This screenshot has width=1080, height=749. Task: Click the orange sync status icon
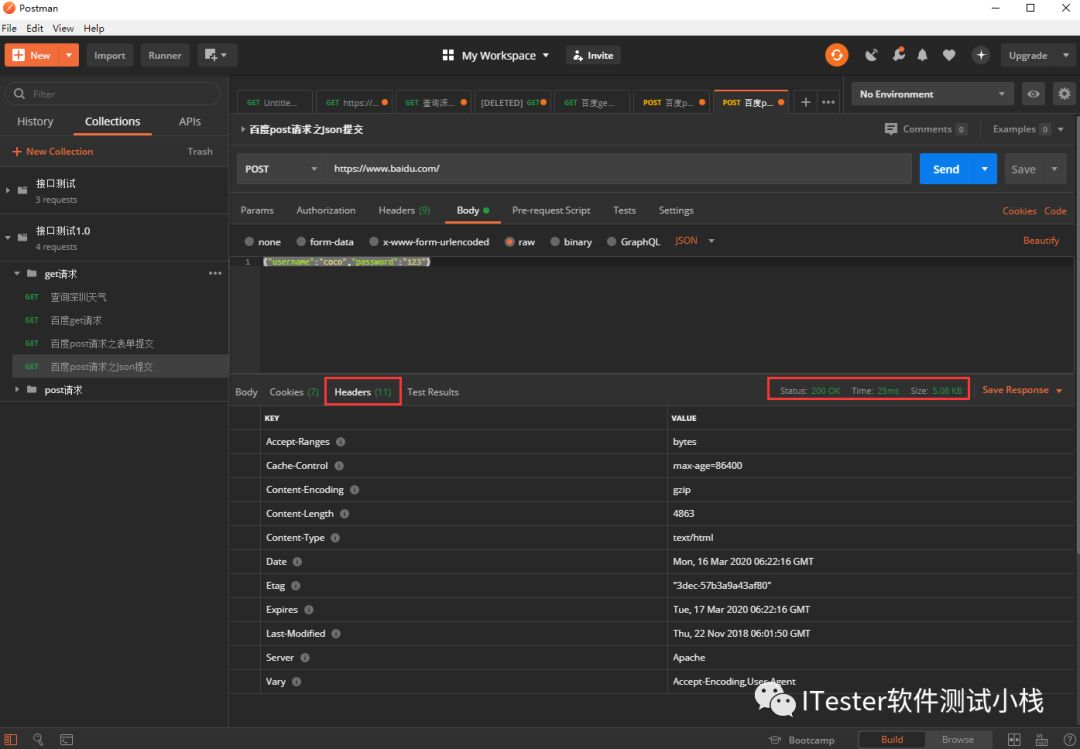coord(836,55)
